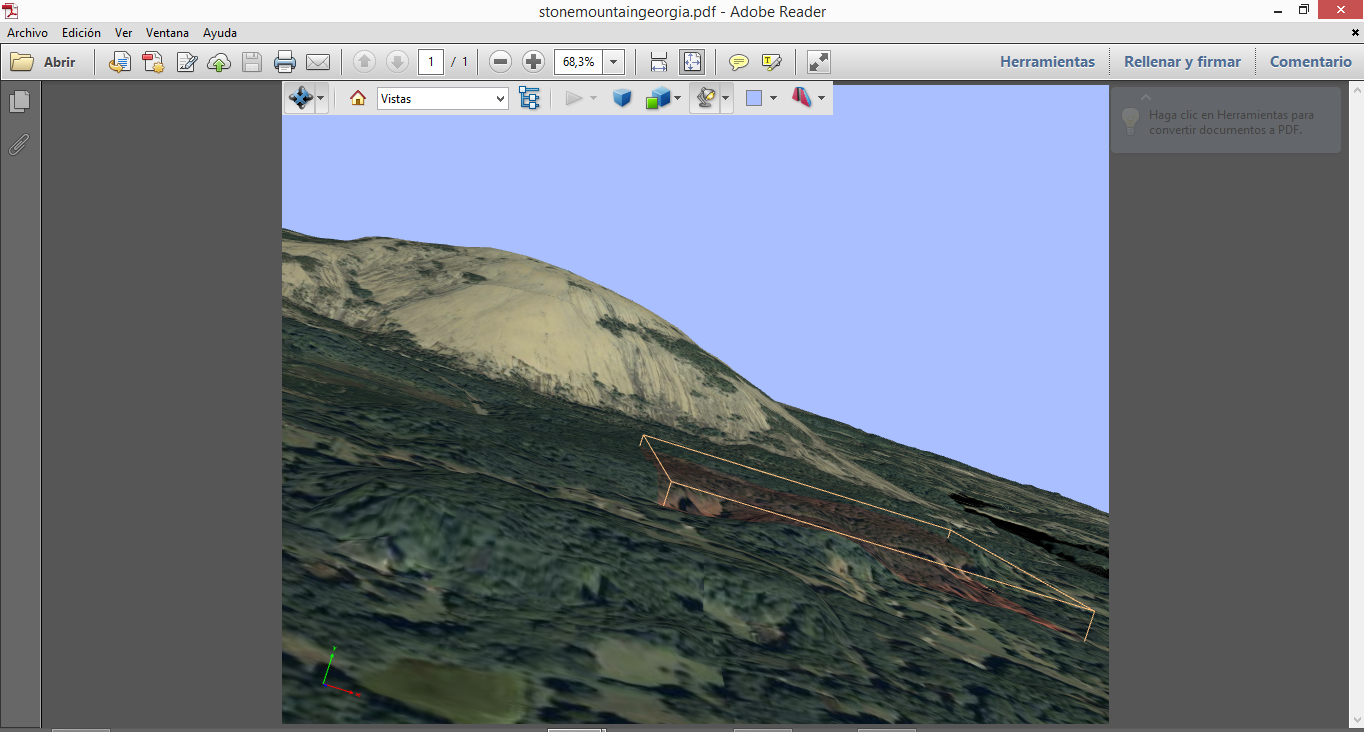Toggle the cross section tool
The height and width of the screenshot is (732, 1364).
[x=803, y=98]
